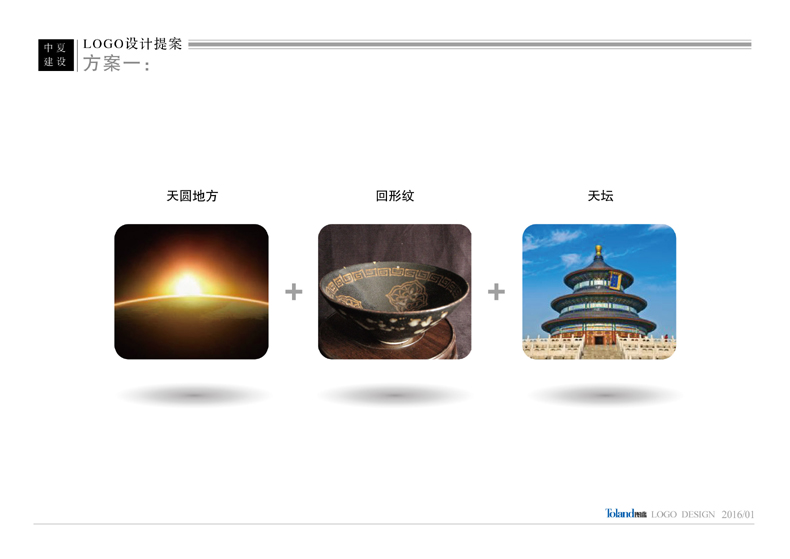Select the 天坛 caption
This screenshot has width=790, height=559.
600,196
